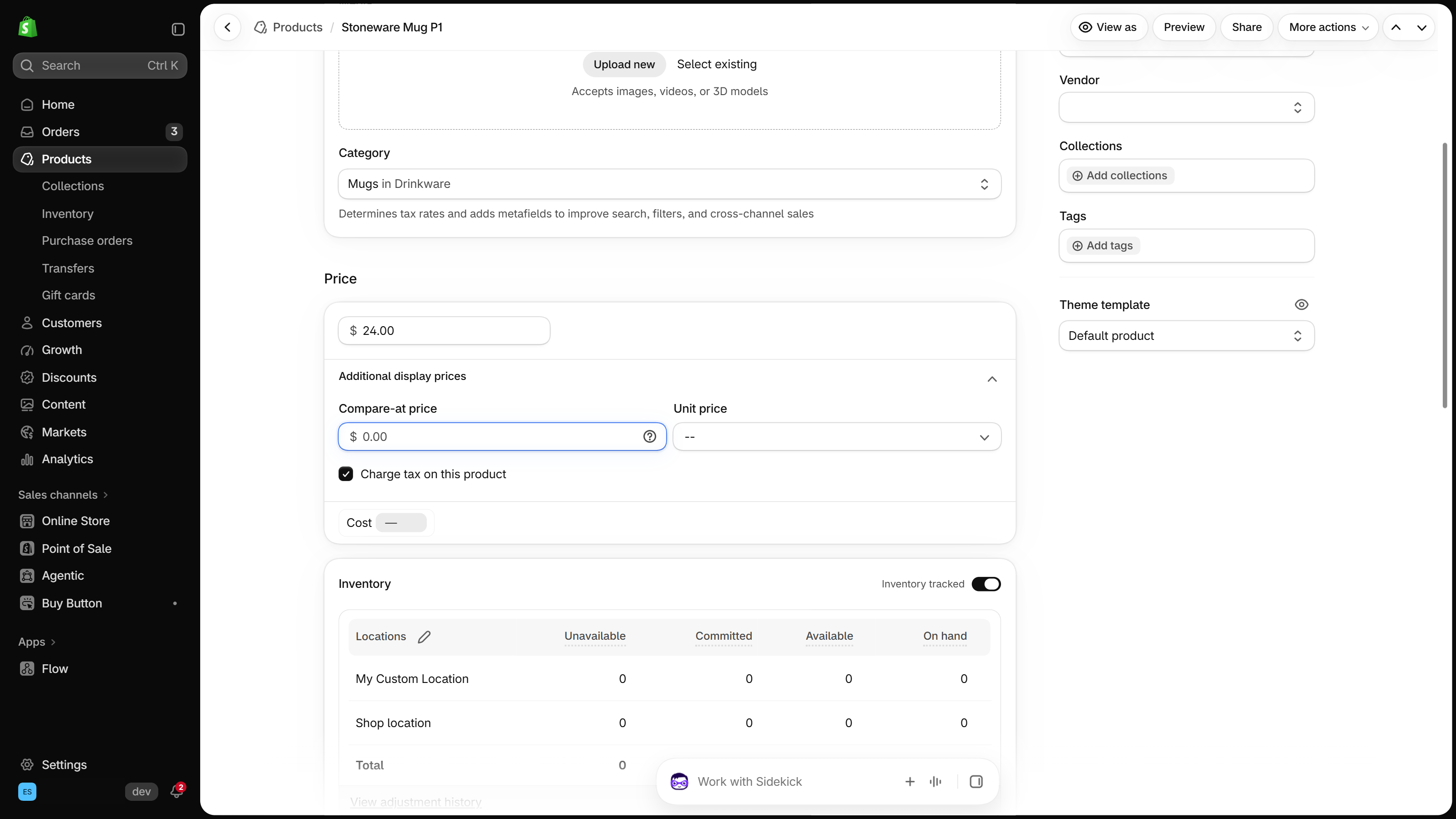Image resolution: width=1456 pixels, height=819 pixels.
Task: Open Gift cards in the sidebar
Action: (68, 295)
